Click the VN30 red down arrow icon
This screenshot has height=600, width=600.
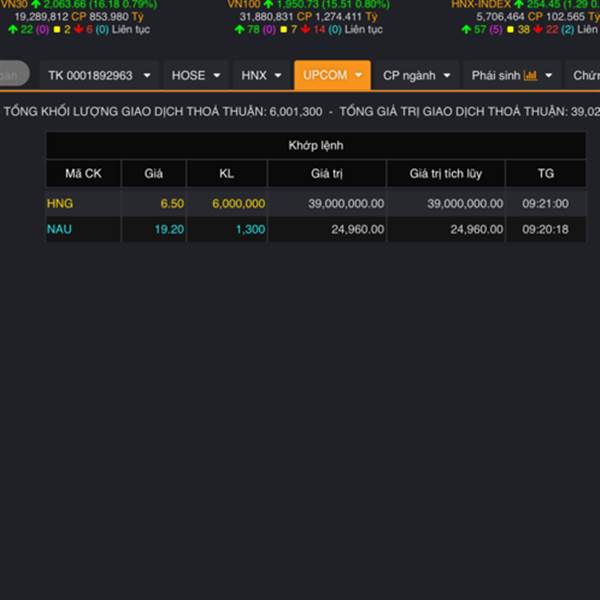(79, 29)
